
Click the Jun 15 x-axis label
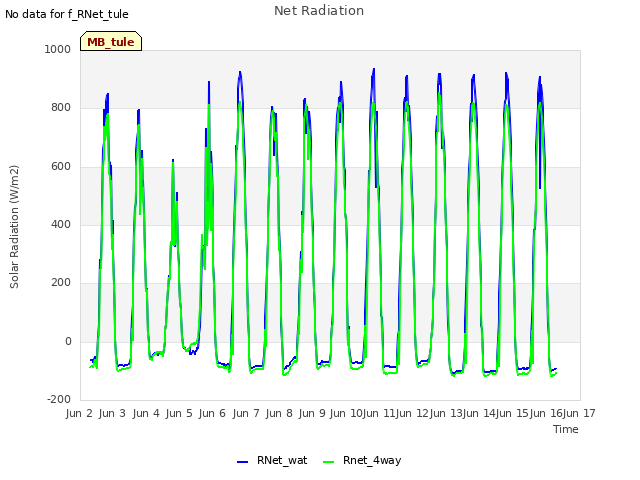pyautogui.click(x=512, y=413)
